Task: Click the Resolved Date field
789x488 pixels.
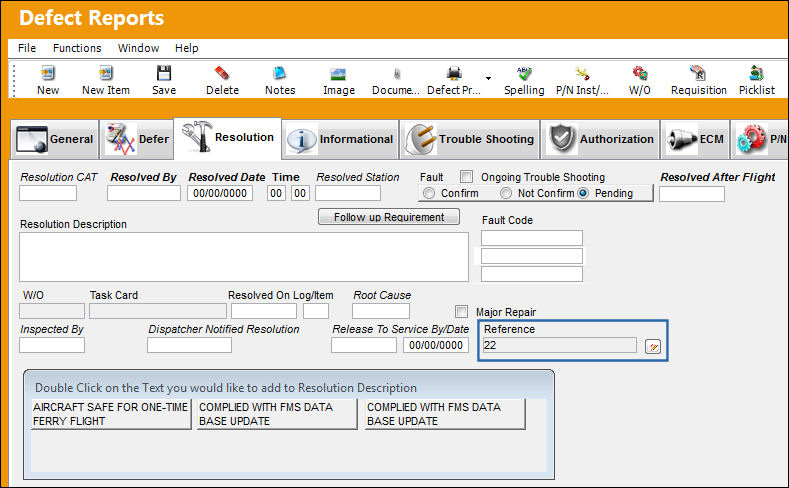Action: [220, 193]
